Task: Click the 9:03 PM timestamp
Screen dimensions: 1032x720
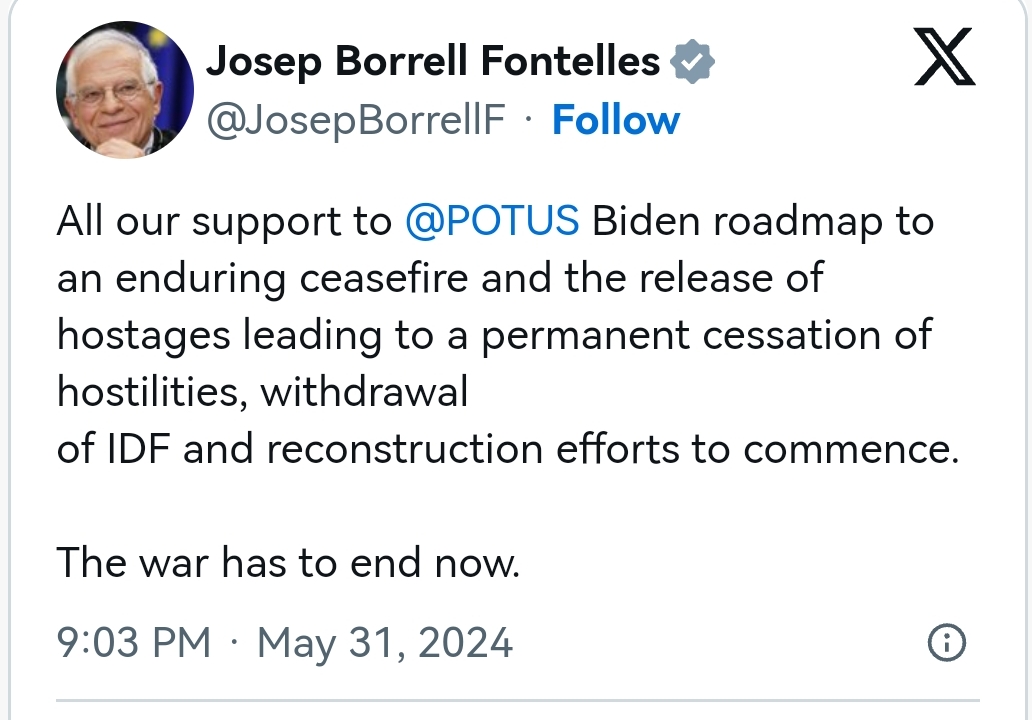Action: (134, 642)
